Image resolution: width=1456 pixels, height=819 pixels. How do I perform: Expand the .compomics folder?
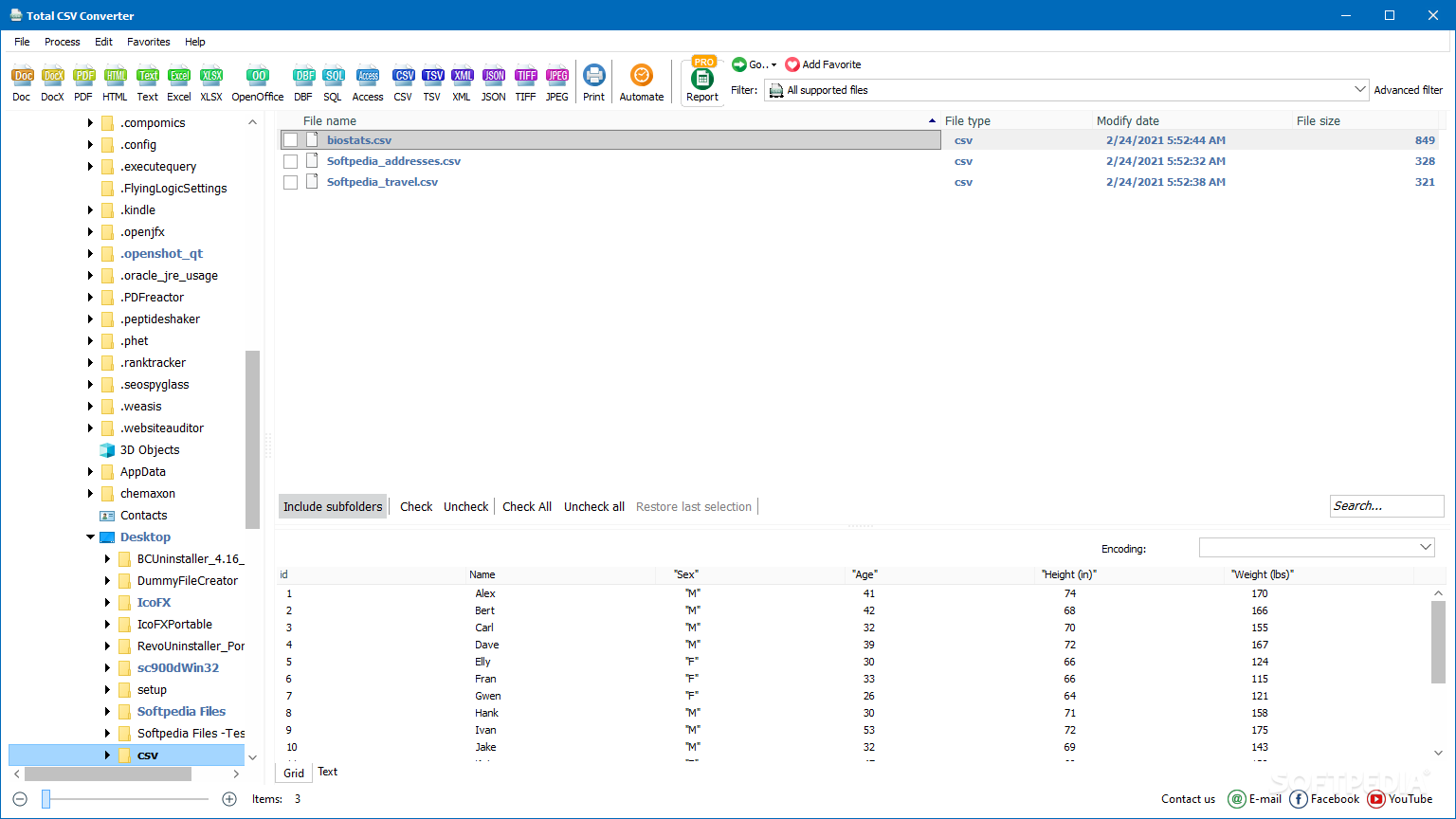(x=90, y=123)
